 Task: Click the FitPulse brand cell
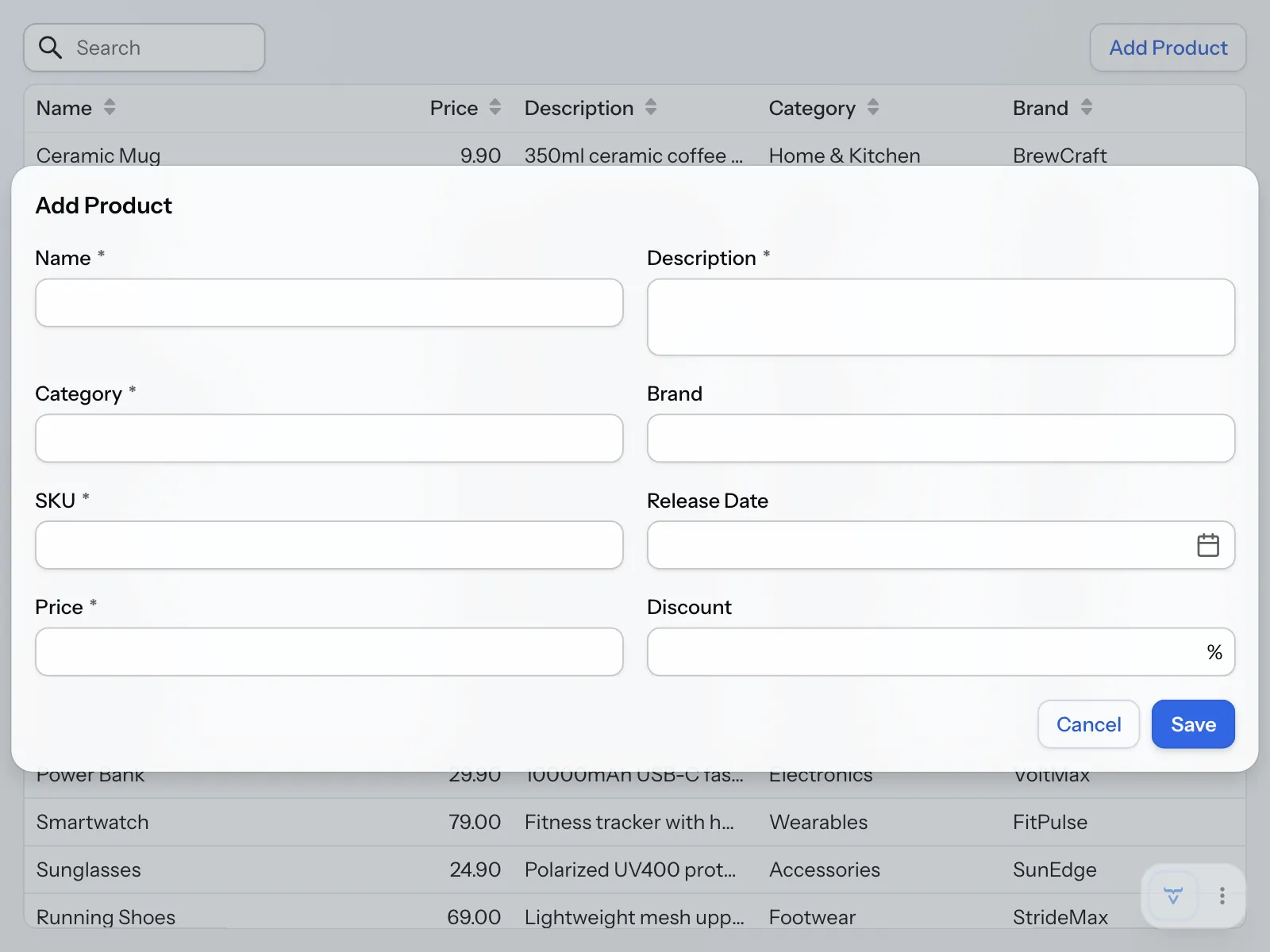coord(1050,822)
